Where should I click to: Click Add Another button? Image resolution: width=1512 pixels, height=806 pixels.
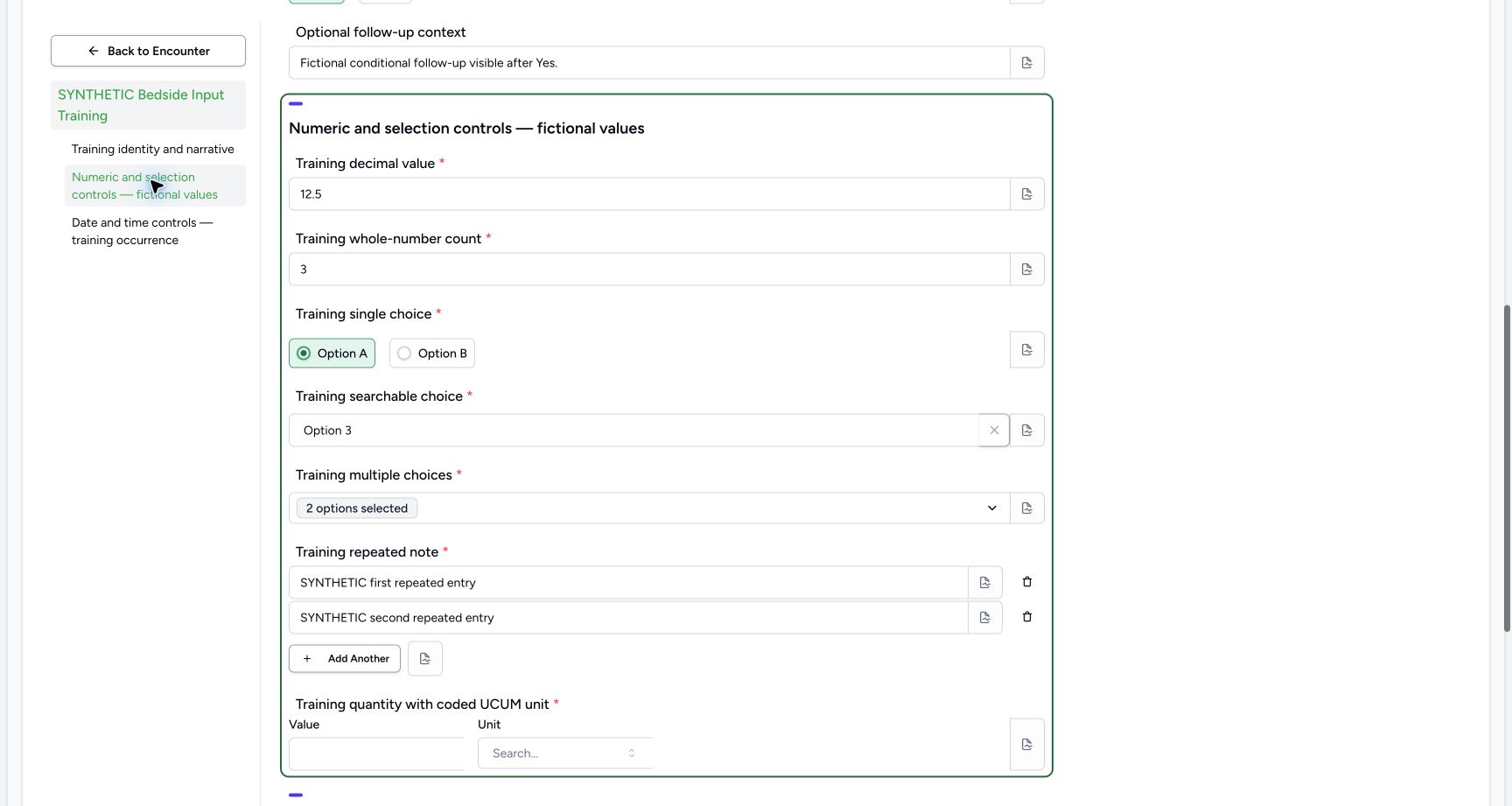(x=345, y=659)
